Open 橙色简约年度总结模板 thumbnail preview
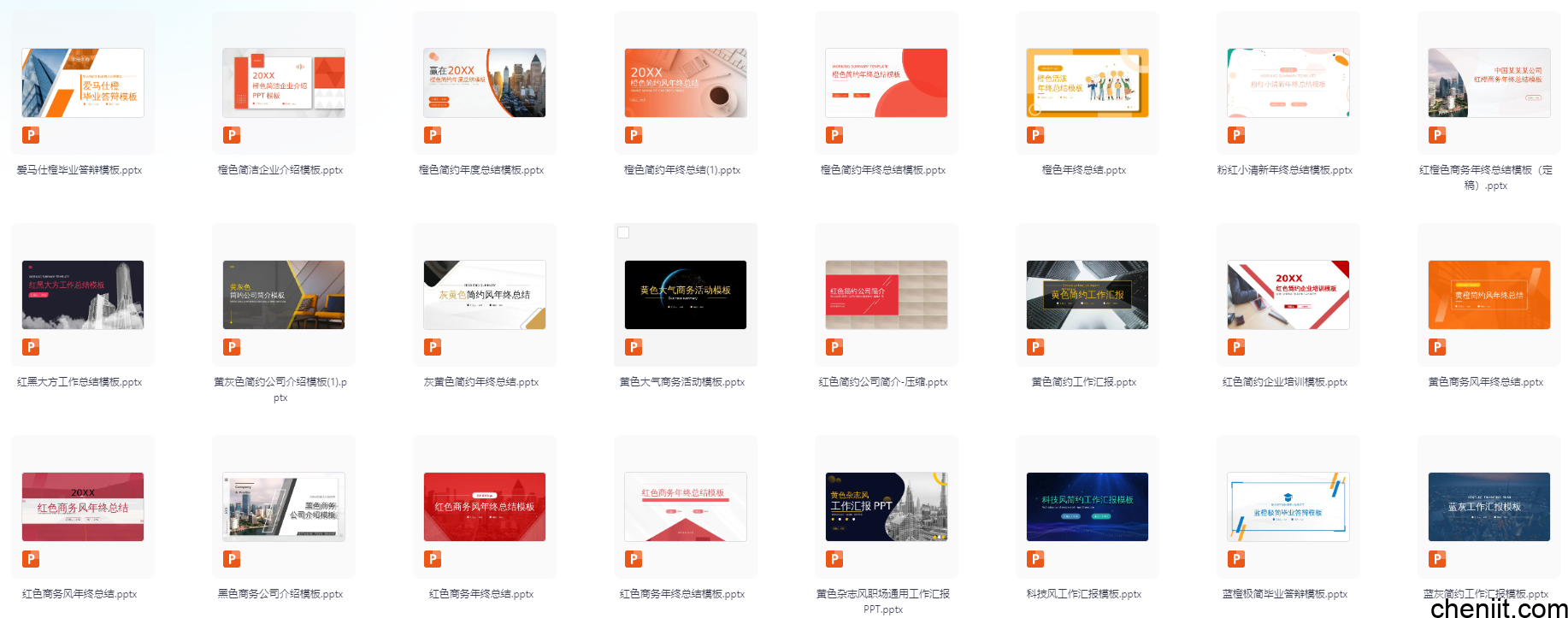Image resolution: width=1568 pixels, height=618 pixels. pyautogui.click(x=485, y=83)
